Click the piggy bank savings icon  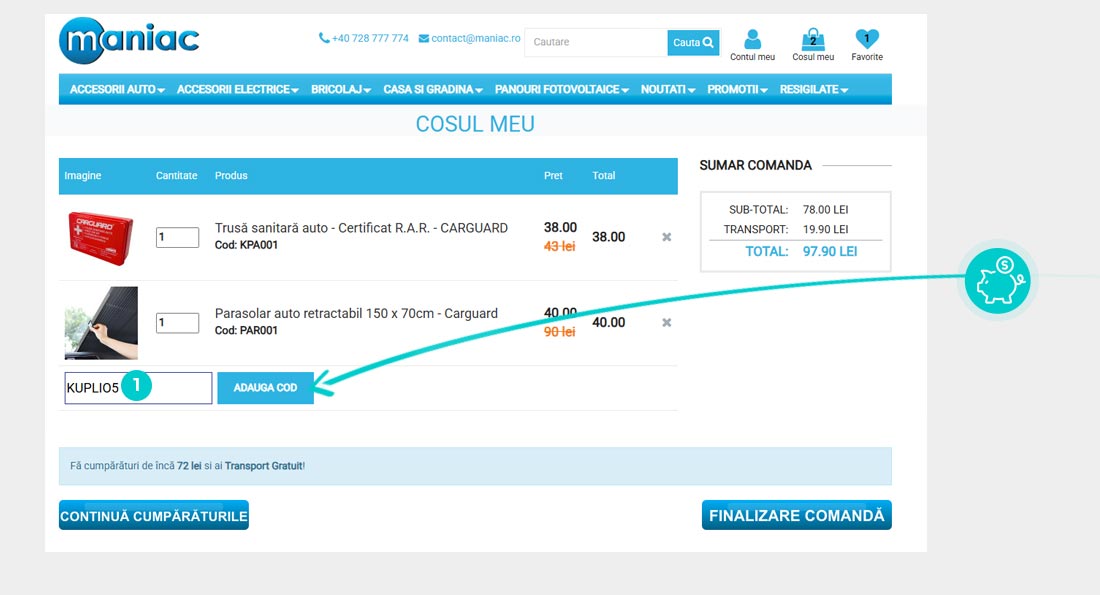tap(997, 281)
